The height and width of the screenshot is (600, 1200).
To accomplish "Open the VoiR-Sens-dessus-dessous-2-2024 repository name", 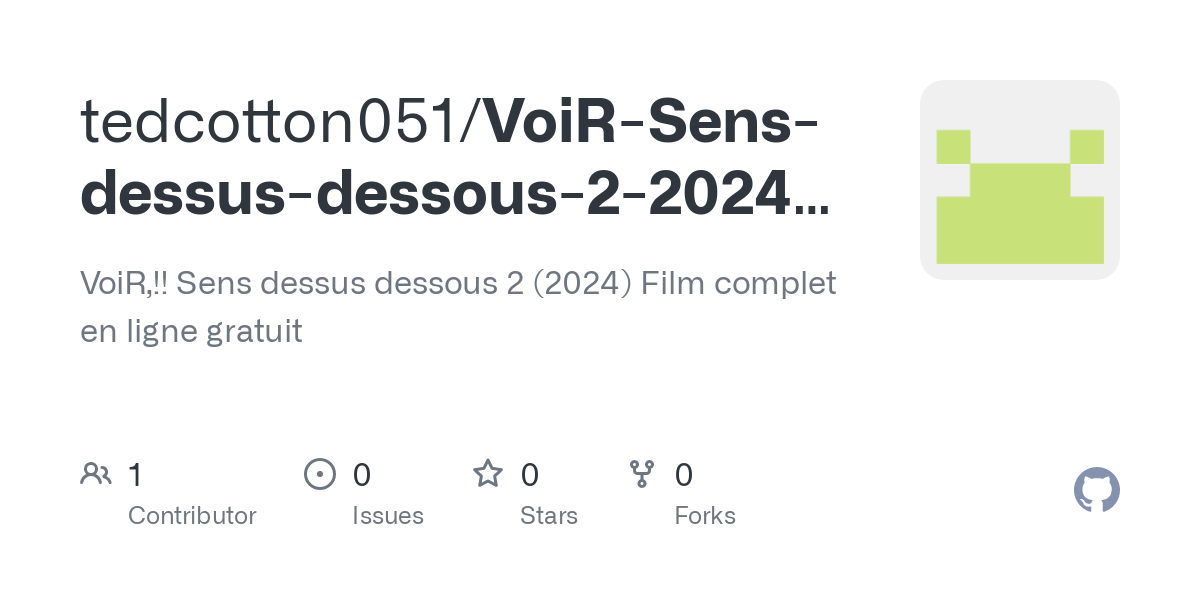I will point(455,158).
